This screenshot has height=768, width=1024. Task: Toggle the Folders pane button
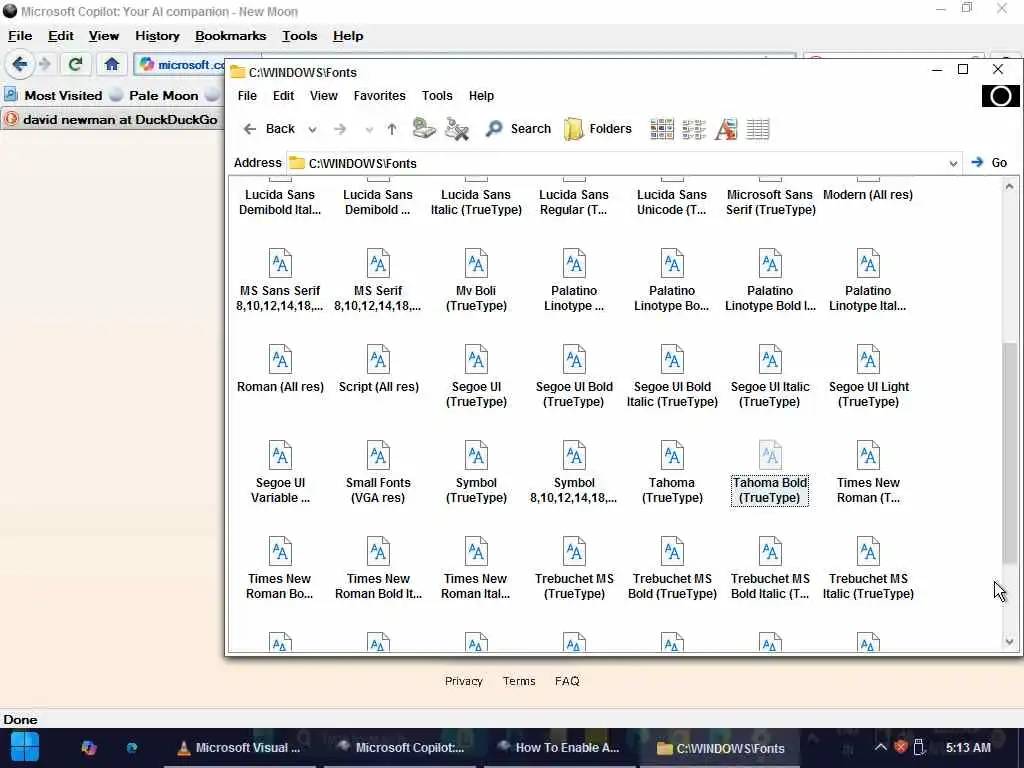click(598, 129)
